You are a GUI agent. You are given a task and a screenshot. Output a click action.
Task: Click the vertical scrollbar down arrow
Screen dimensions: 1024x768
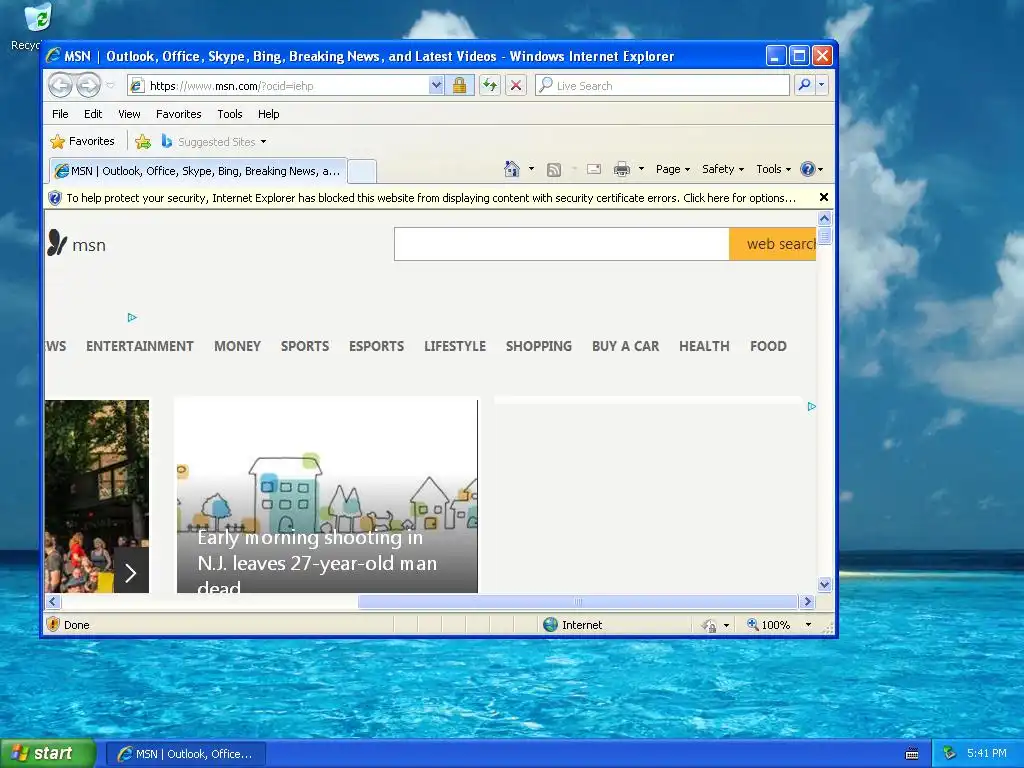tap(824, 584)
